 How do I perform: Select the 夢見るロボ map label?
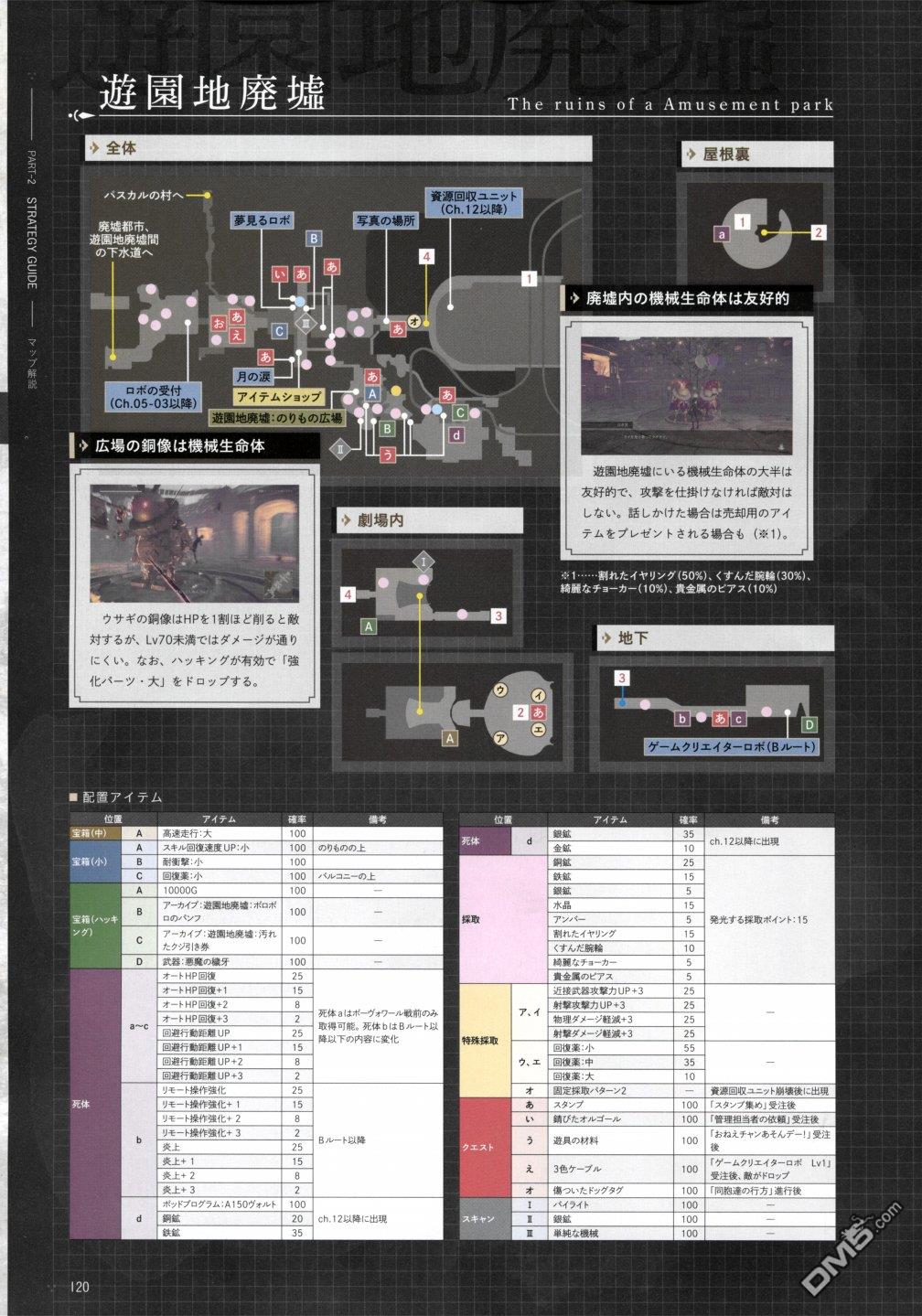point(261,220)
